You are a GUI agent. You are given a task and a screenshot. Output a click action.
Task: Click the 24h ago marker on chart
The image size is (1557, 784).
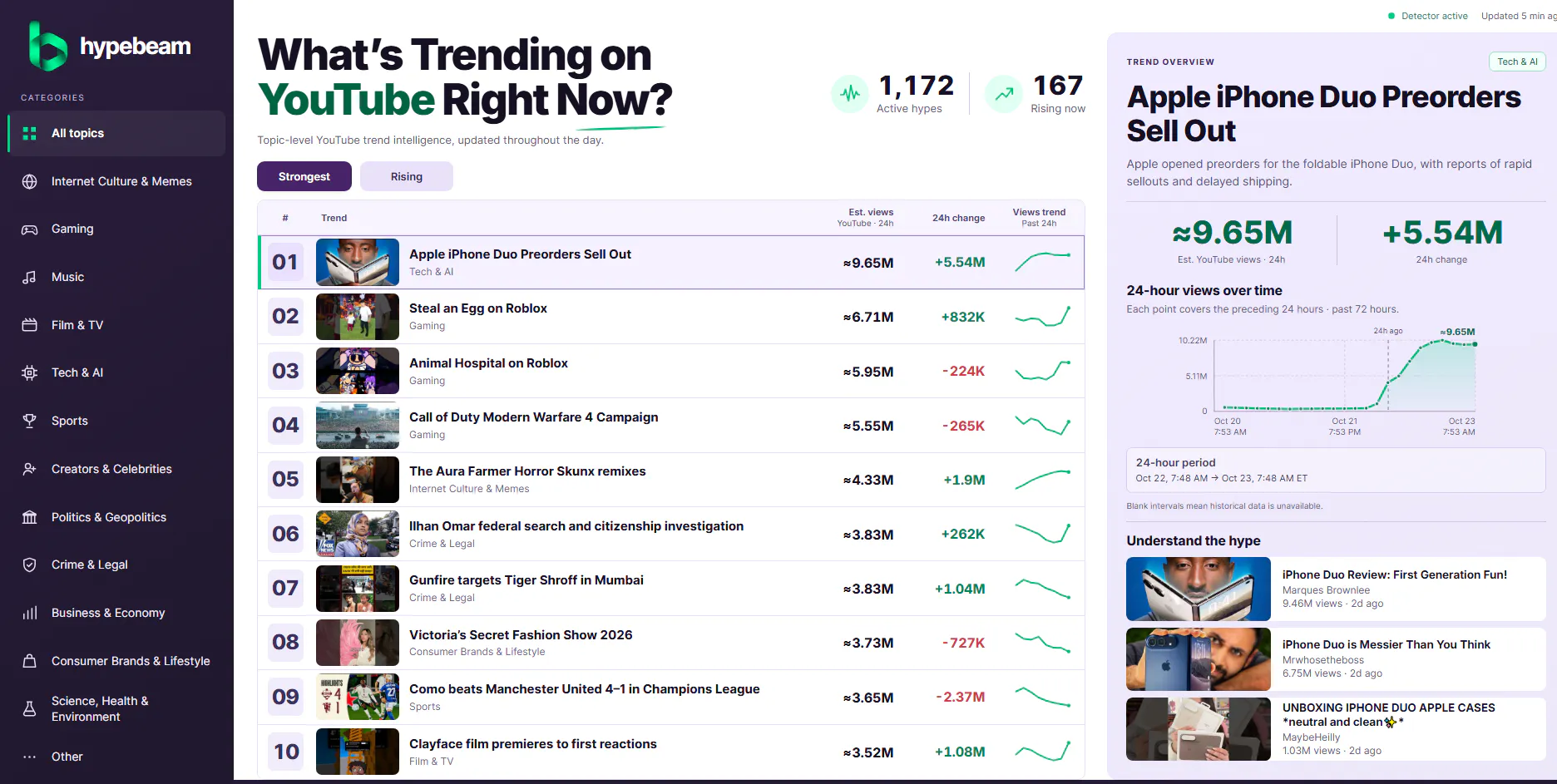pos(1388,331)
